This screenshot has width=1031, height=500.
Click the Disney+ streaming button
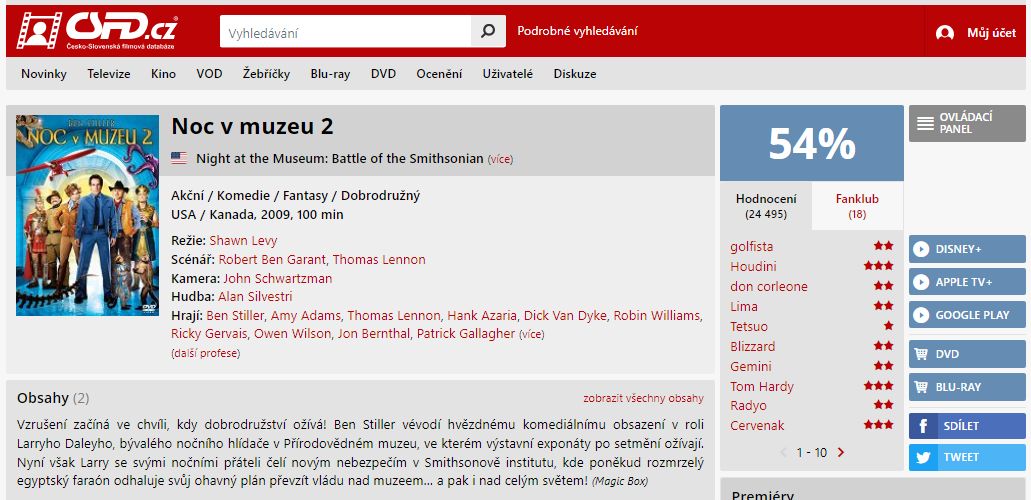pyautogui.click(x=967, y=249)
